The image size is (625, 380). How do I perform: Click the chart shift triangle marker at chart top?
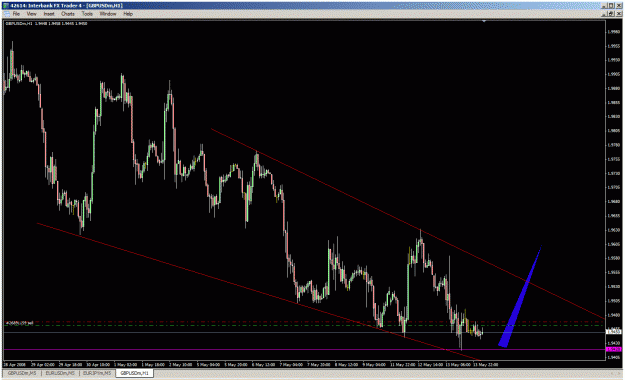tap(484, 21)
